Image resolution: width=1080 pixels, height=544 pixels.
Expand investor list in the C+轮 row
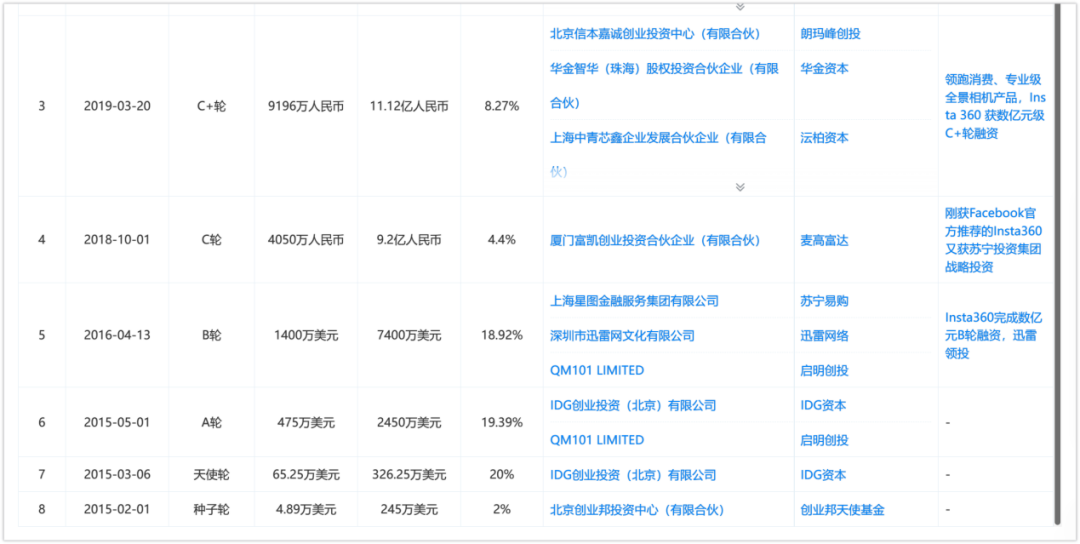(x=740, y=187)
